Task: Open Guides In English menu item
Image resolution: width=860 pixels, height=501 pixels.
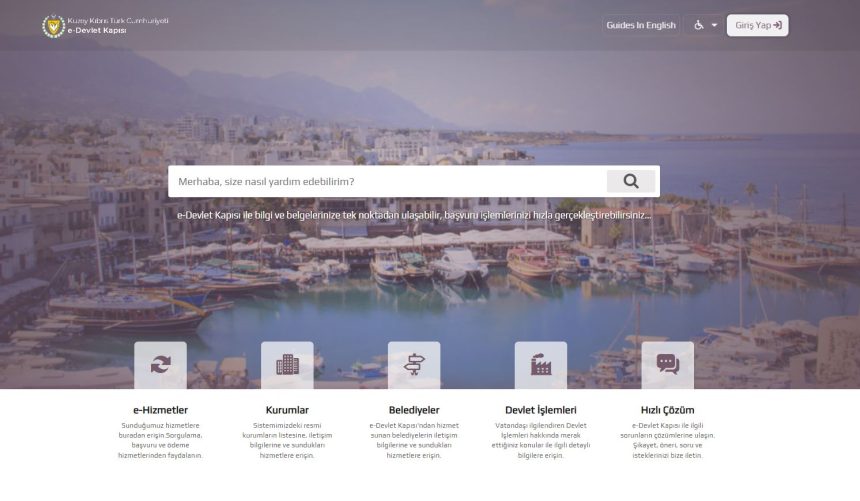Action: tap(641, 25)
